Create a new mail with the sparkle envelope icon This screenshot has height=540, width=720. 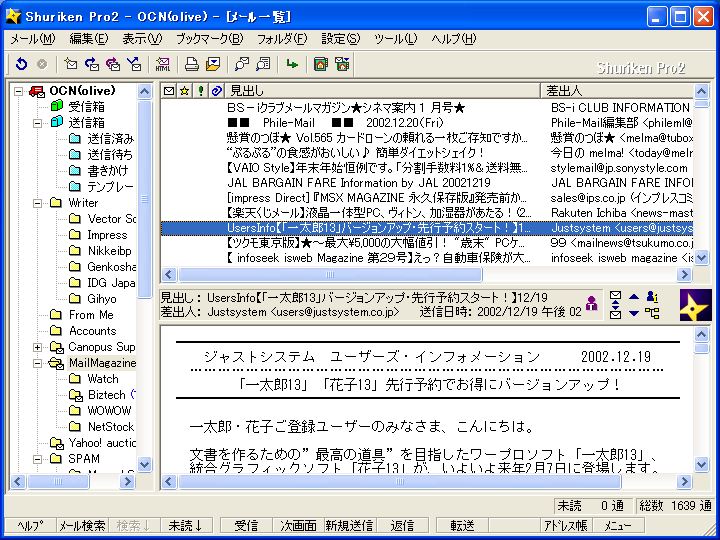tap(70, 64)
